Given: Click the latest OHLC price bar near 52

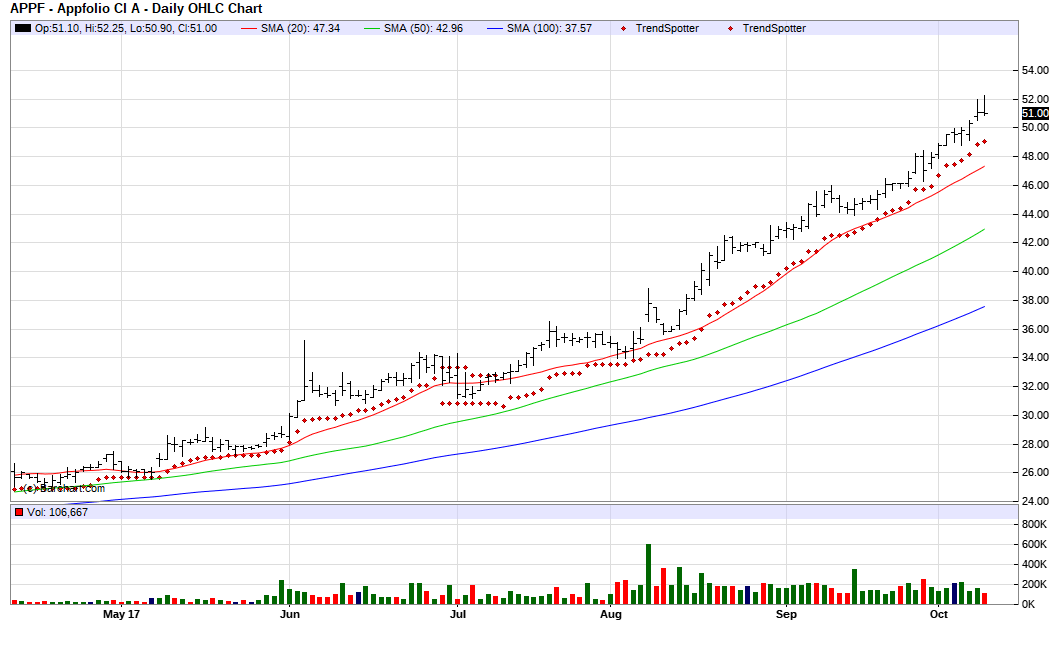Looking at the screenshot, I should [x=984, y=105].
